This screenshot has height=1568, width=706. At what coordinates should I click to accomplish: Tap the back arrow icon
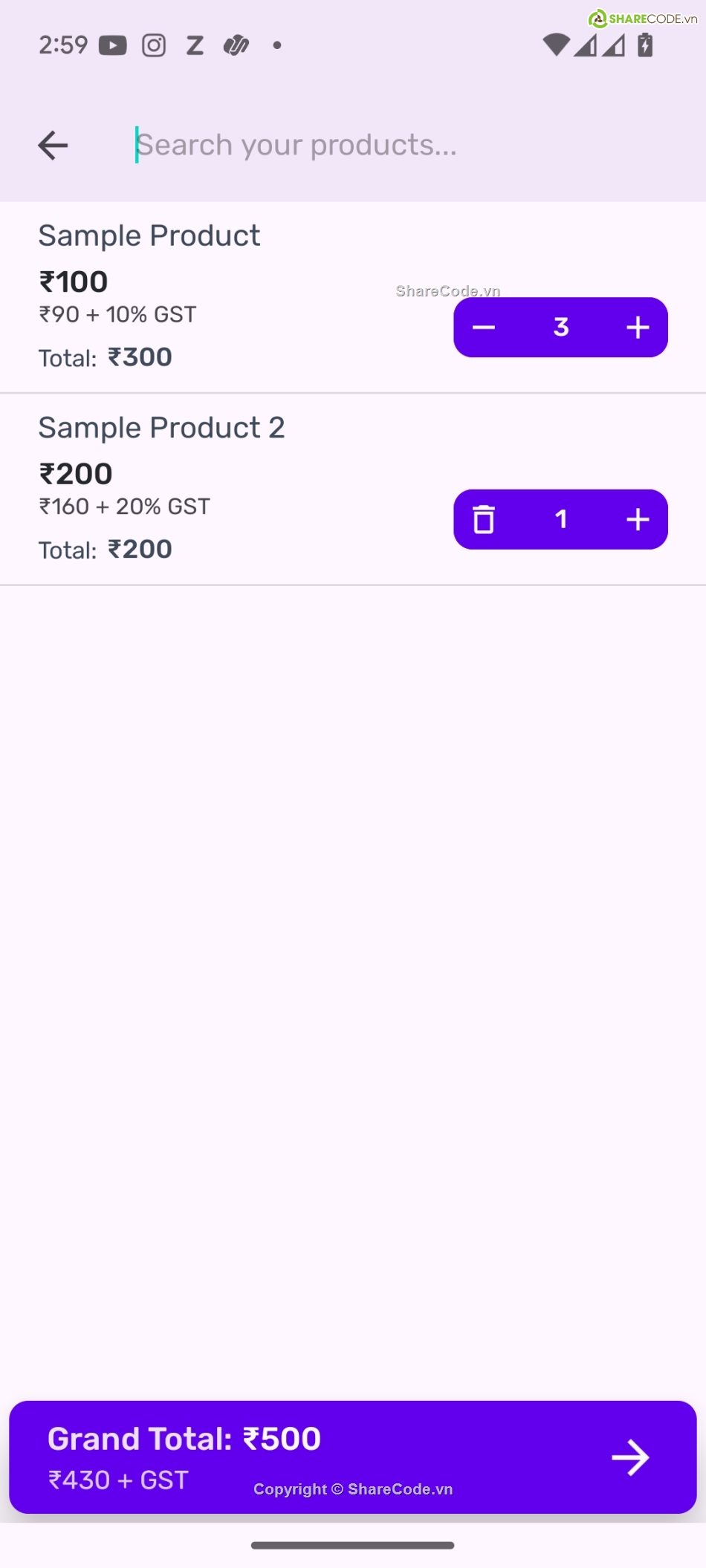point(53,145)
